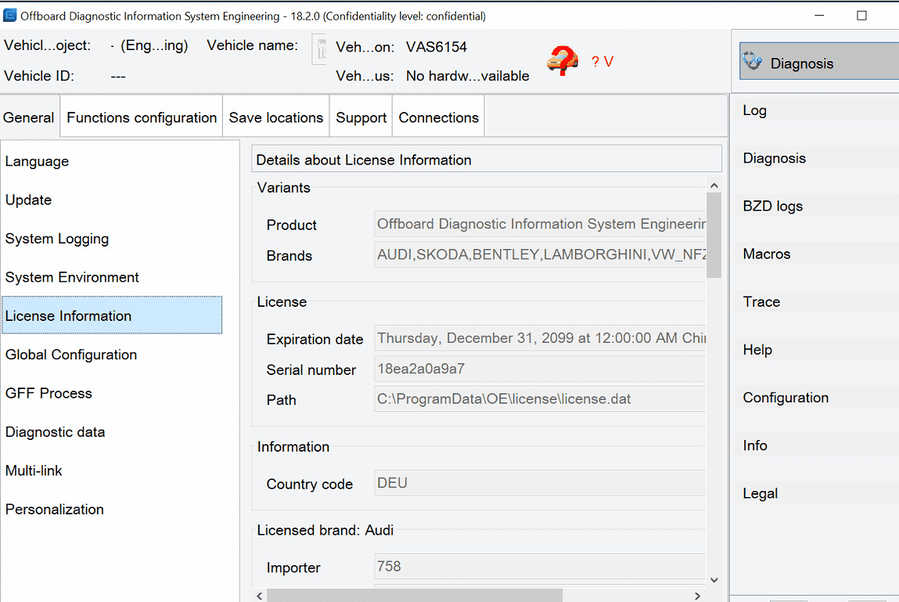Click the license Path text field

click(x=540, y=399)
